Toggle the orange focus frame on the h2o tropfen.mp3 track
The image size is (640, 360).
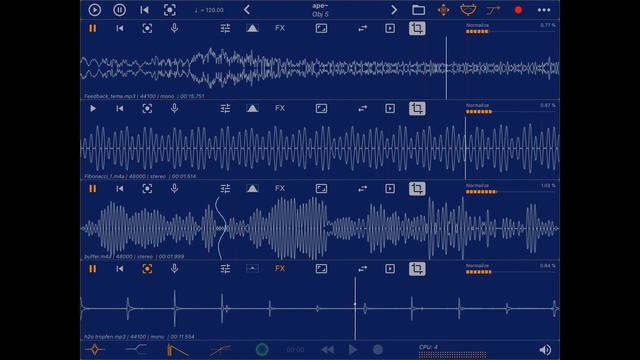[147, 269]
